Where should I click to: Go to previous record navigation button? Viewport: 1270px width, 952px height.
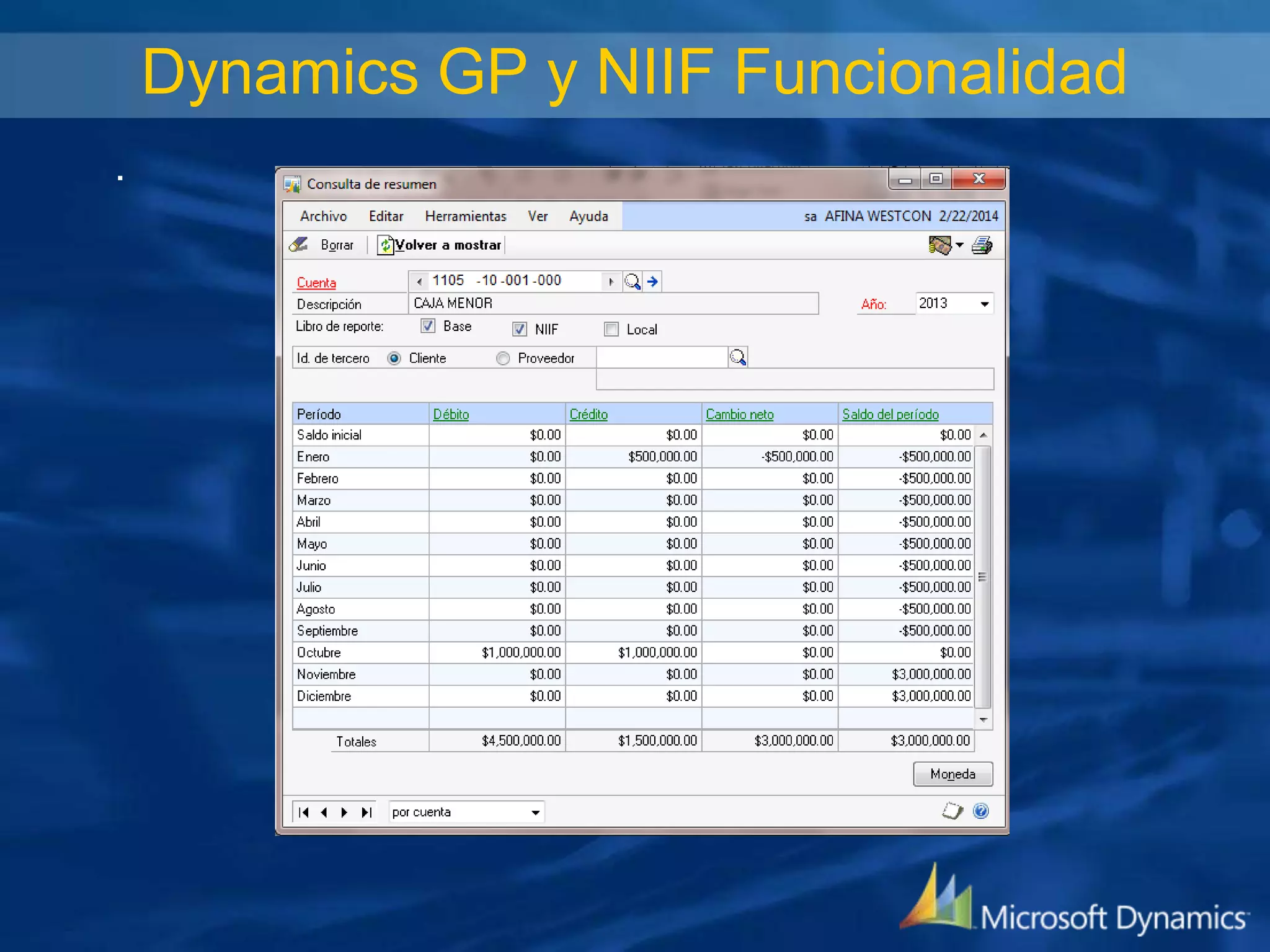[324, 812]
